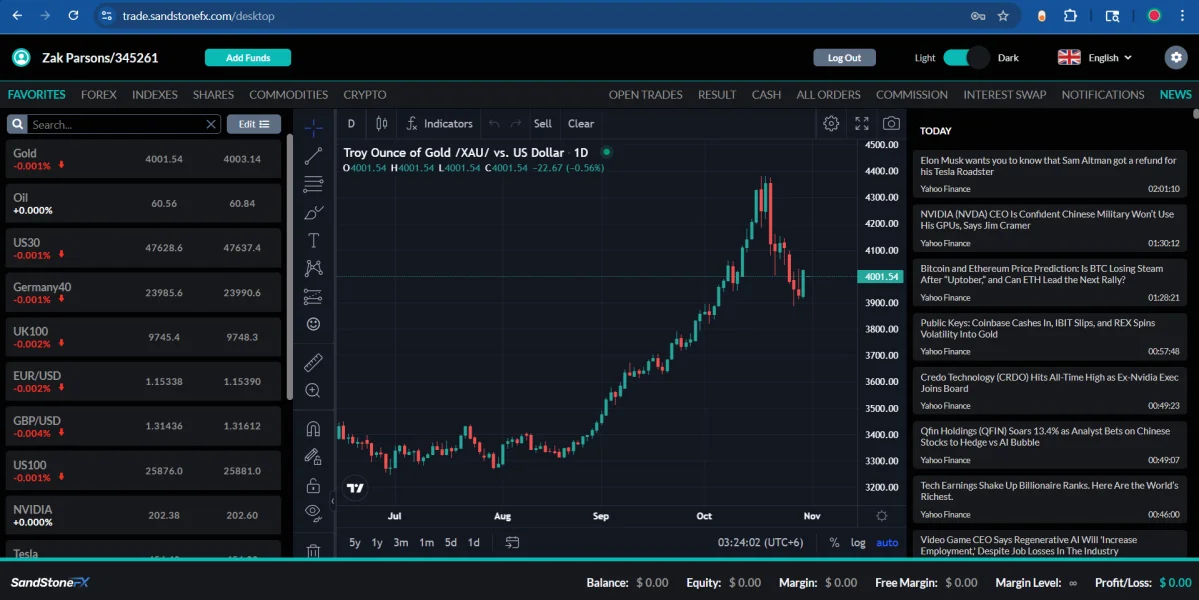Open the candlestick chart style selector
Viewport: 1199px width, 600px height.
[x=381, y=124]
